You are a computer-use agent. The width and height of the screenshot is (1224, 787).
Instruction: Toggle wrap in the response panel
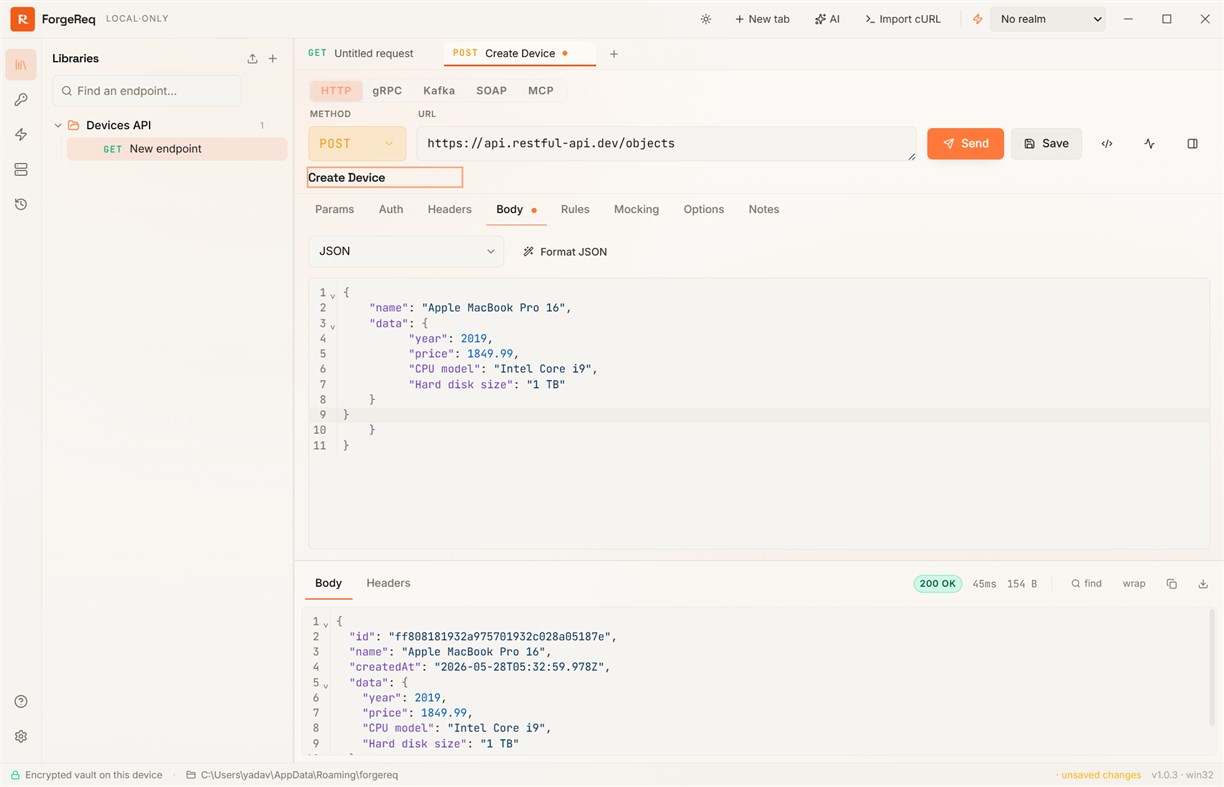click(1134, 584)
